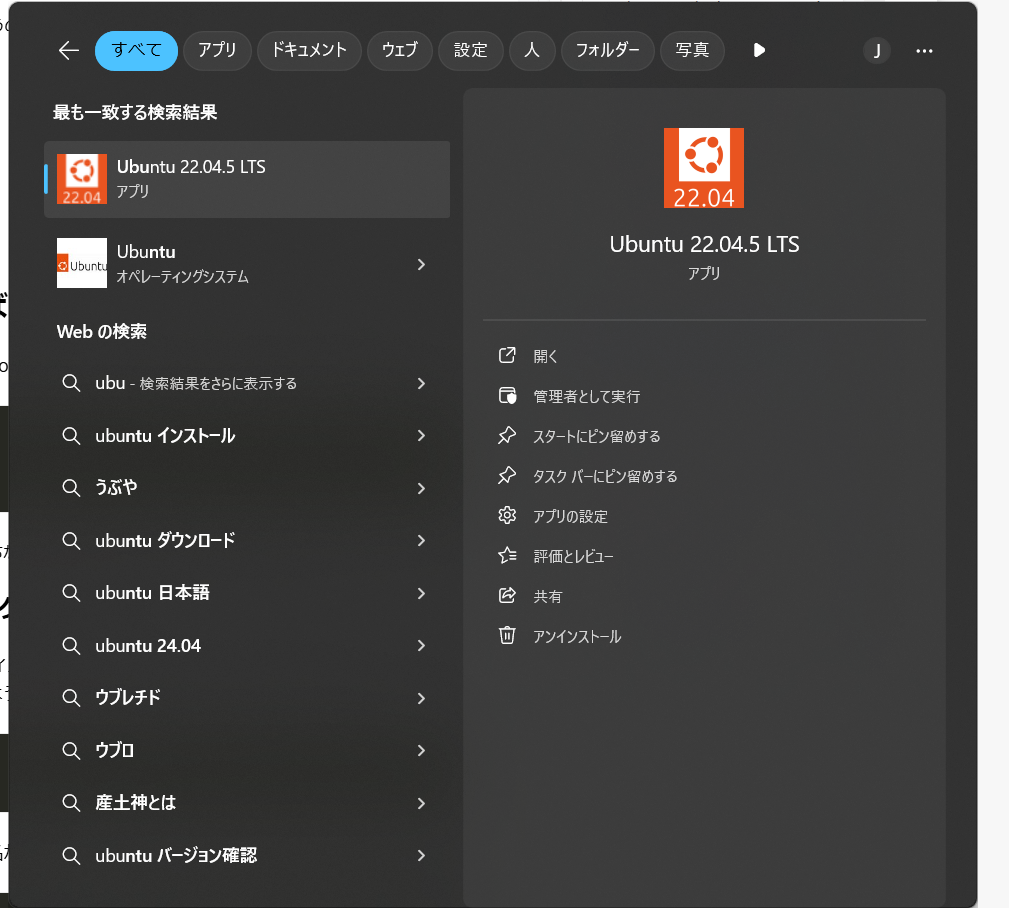1009x908 pixels.
Task: Click the share icon beside 共有
Action: 507,595
